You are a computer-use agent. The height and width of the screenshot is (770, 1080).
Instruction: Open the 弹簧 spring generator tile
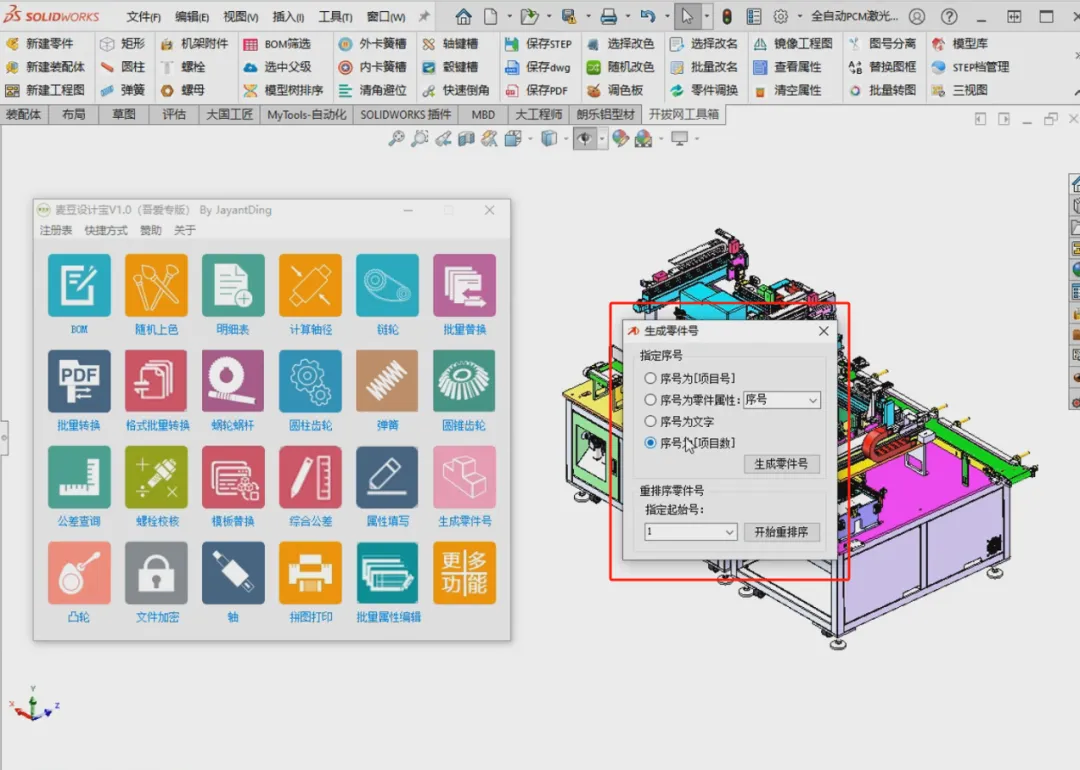click(x=387, y=381)
